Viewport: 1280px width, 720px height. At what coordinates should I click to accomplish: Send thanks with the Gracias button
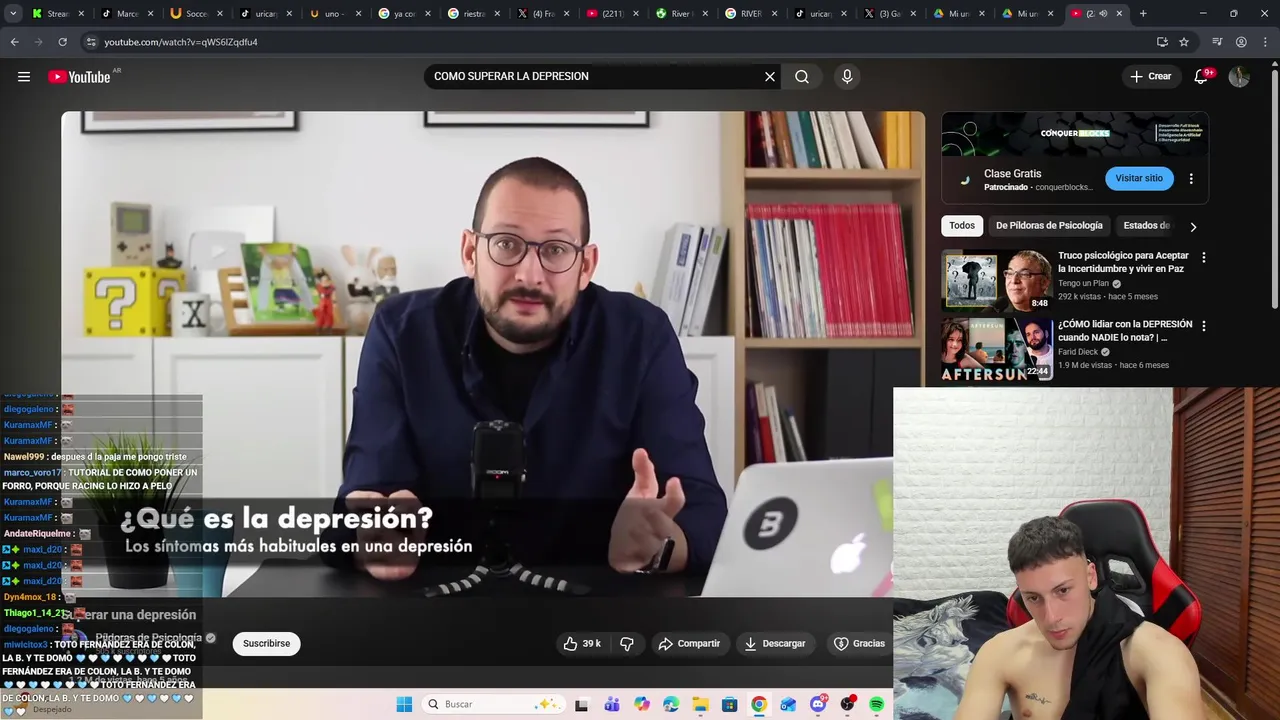(x=860, y=643)
